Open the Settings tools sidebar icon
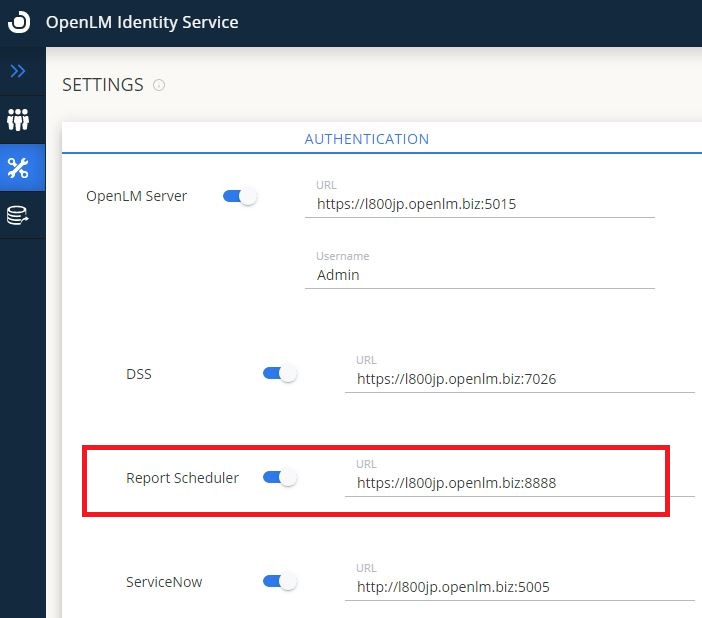The height and width of the screenshot is (618, 702). point(18,168)
